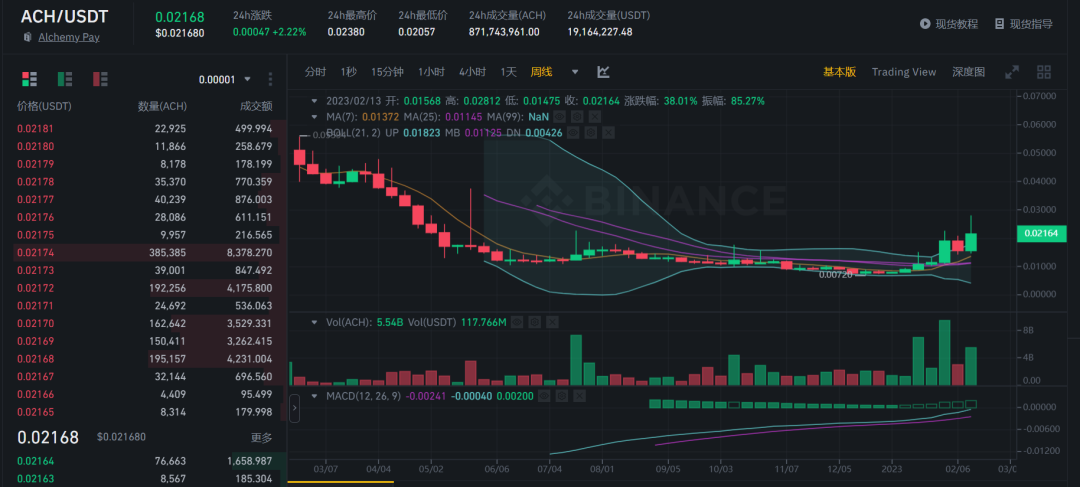
Task: Click 更多 to view more trades
Action: pos(261,437)
